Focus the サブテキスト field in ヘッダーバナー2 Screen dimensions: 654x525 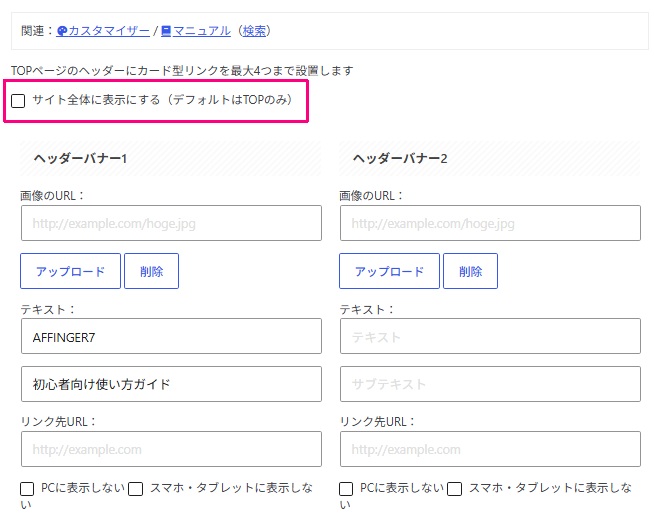pyautogui.click(x=490, y=384)
